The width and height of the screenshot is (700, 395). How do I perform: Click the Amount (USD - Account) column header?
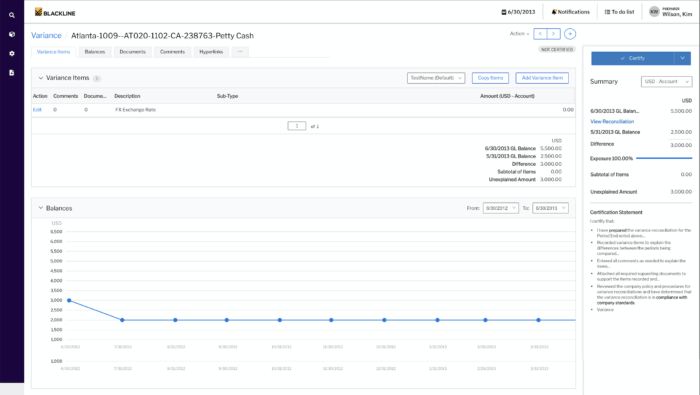(507, 96)
